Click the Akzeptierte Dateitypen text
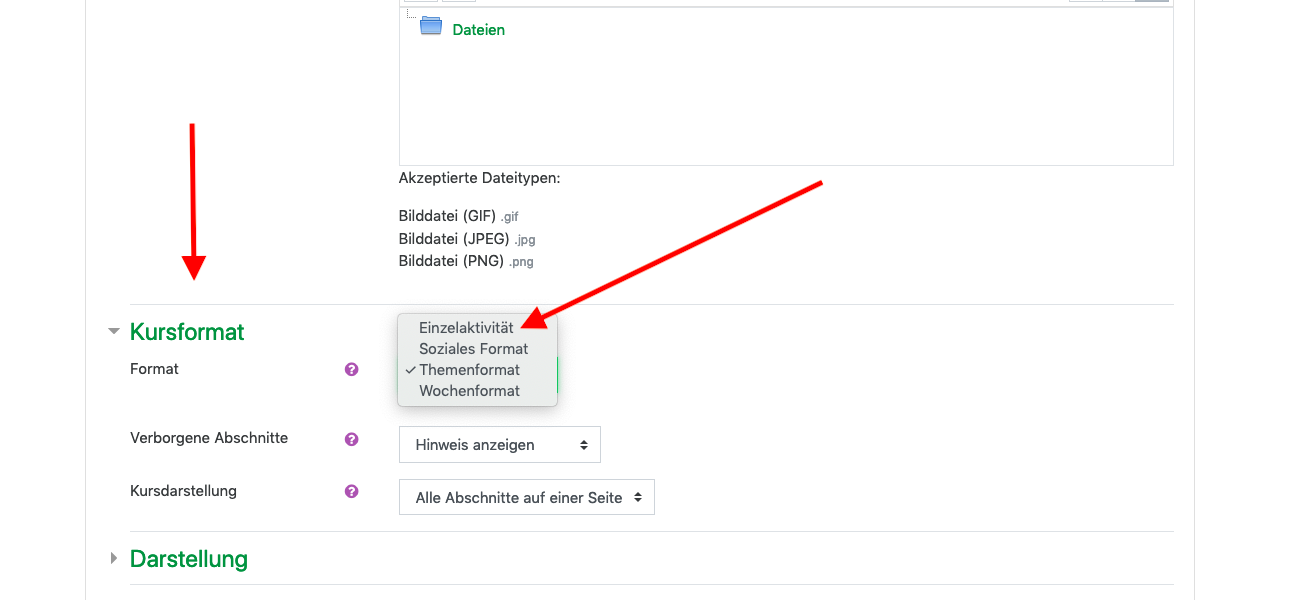This screenshot has width=1308, height=600. point(480,178)
